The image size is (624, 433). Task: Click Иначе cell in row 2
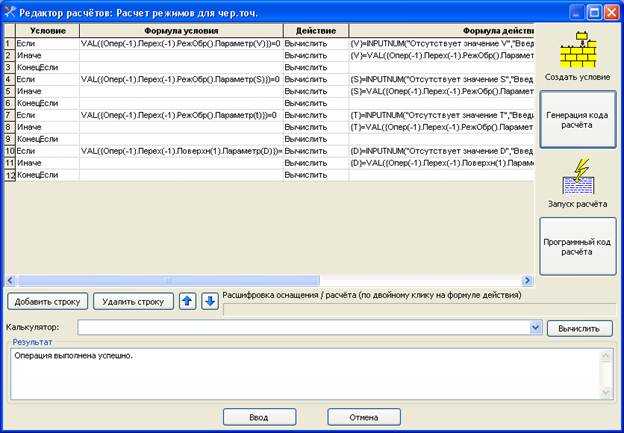click(x=47, y=55)
